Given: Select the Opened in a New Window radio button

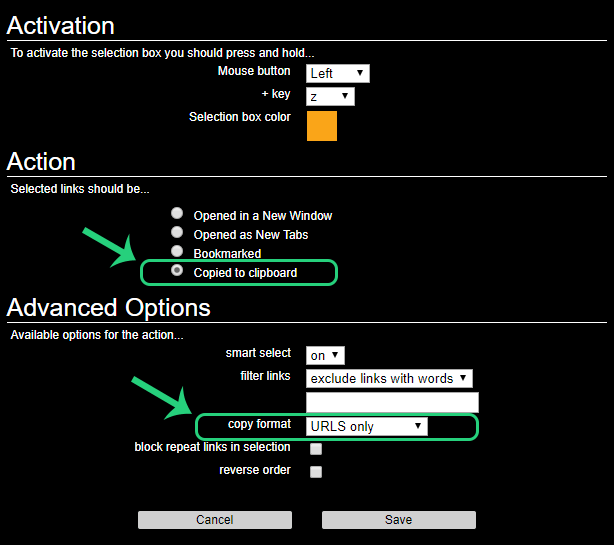Looking at the screenshot, I should click(177, 214).
